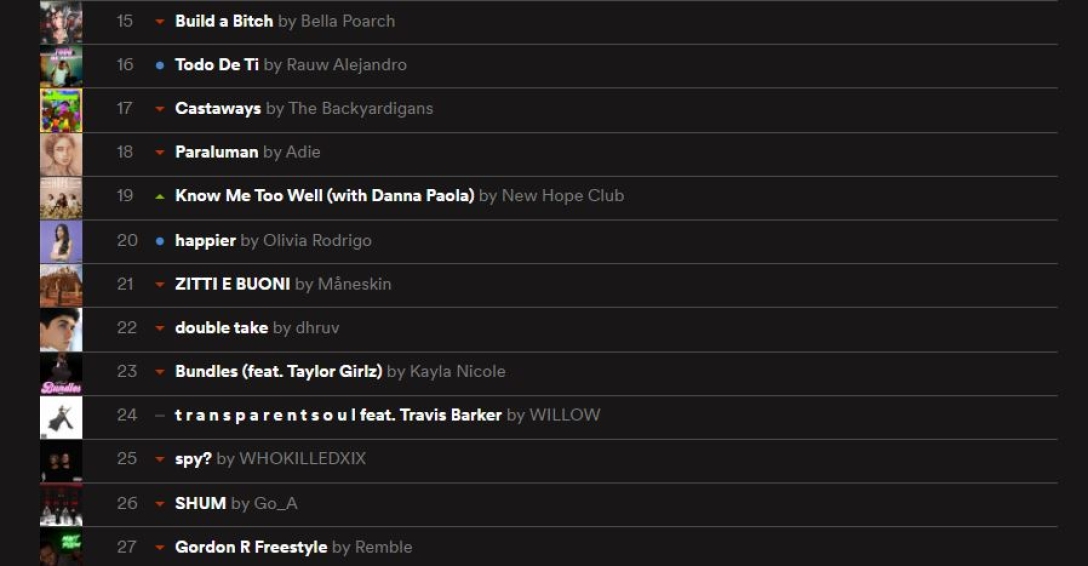Click the down-trend arrow beside Build a Bitch
This screenshot has height=566, width=1088.
[x=160, y=21]
